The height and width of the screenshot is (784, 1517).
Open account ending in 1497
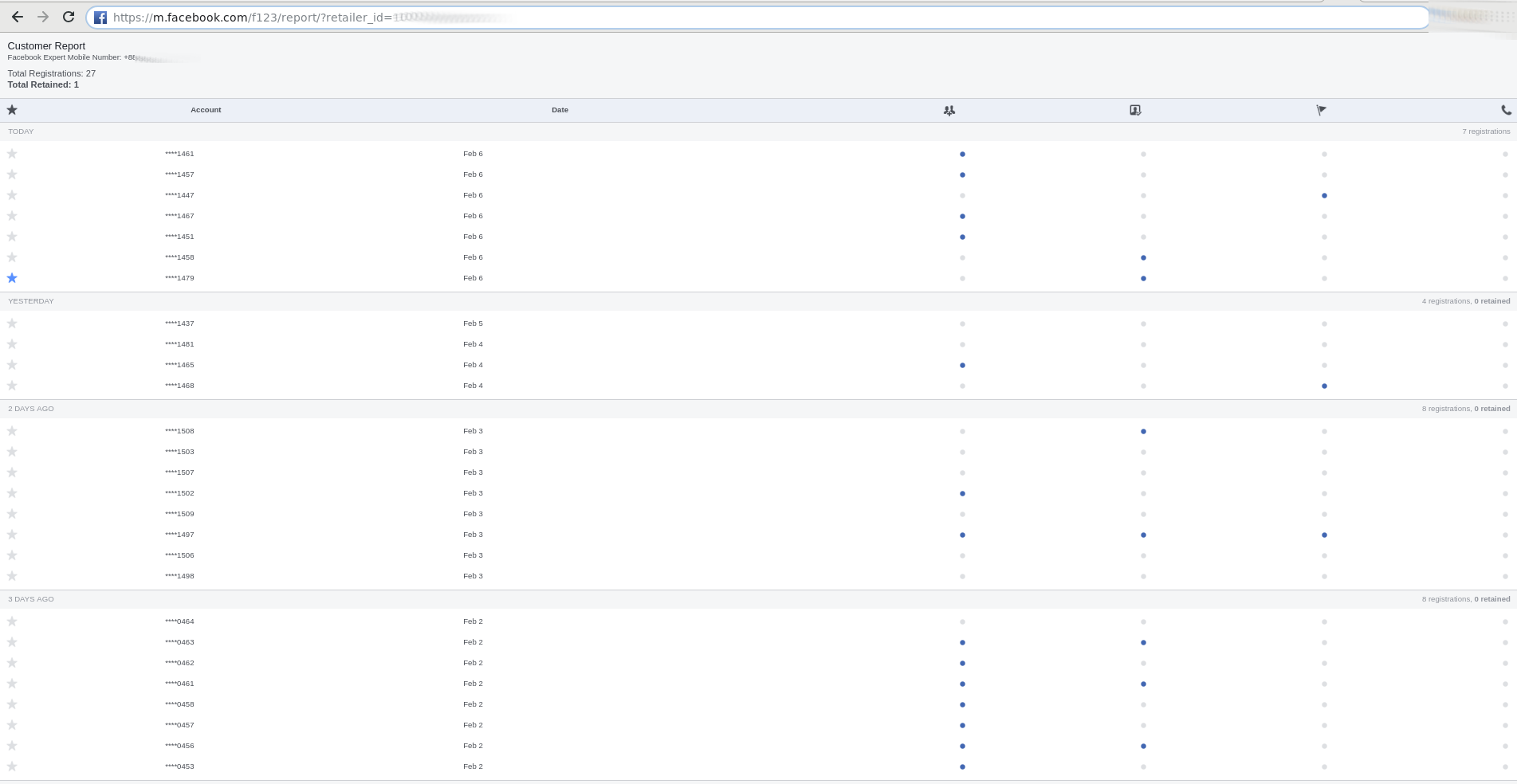coord(179,535)
